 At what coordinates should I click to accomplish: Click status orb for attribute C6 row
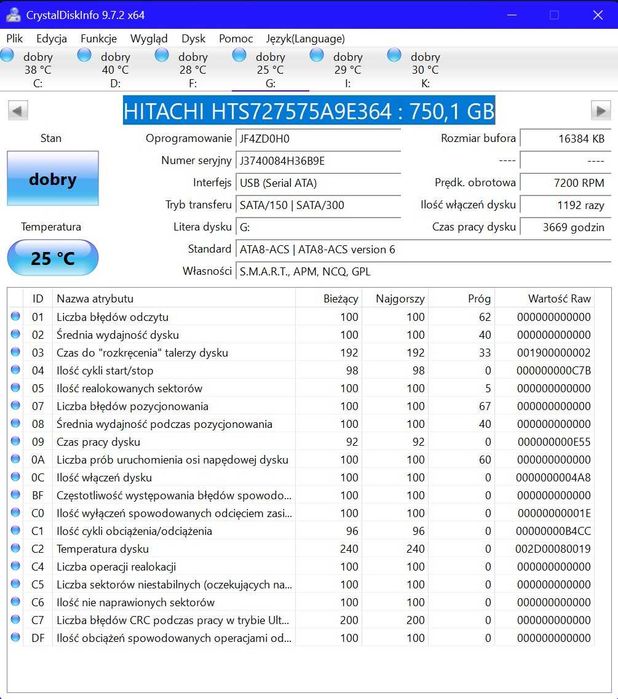(16, 602)
